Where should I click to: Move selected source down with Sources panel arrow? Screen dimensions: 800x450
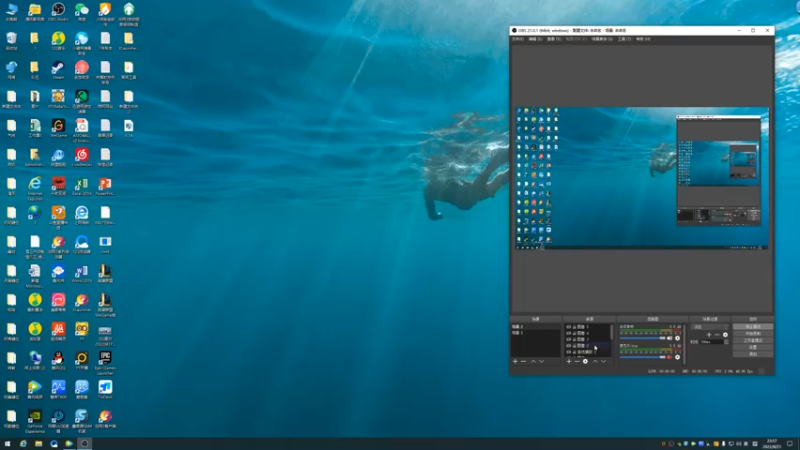pyautogui.click(x=604, y=361)
